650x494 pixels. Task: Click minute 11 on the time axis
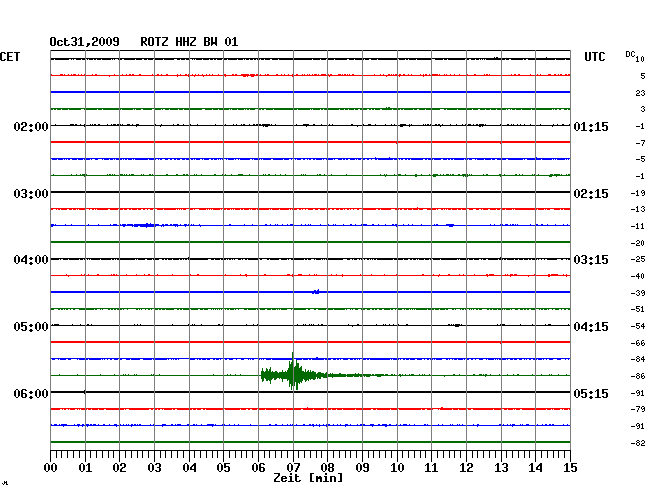(x=431, y=468)
